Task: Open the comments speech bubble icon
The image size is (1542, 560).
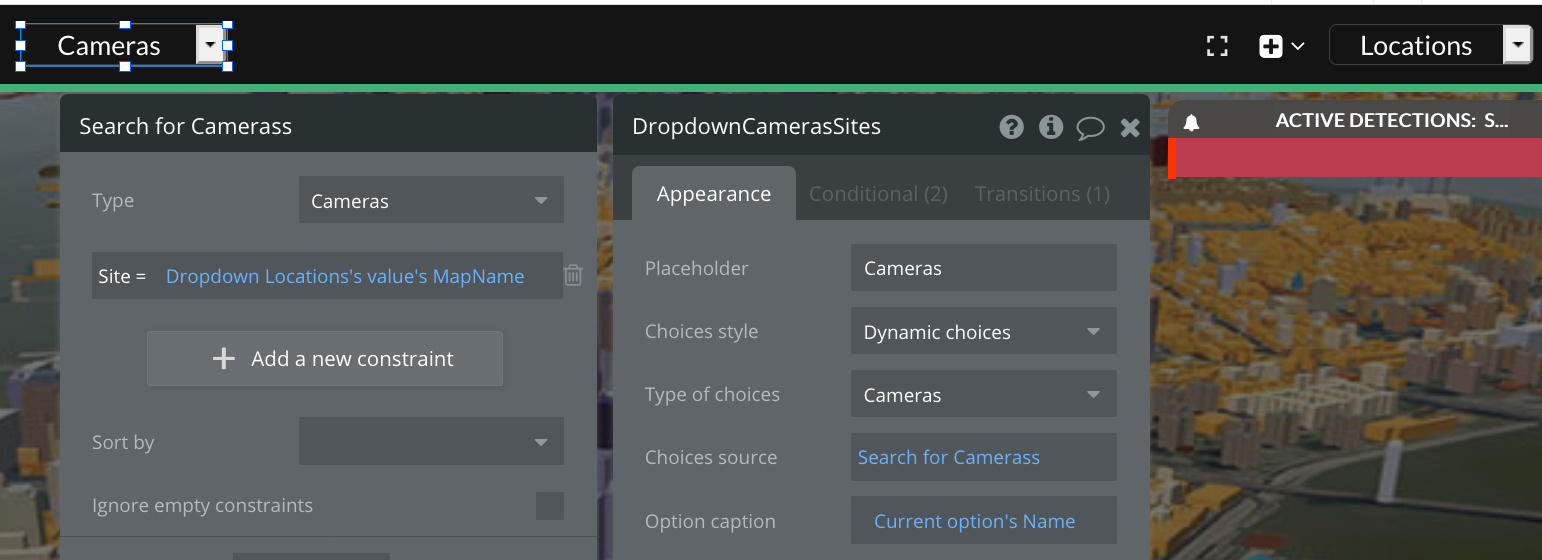Action: [1090, 127]
